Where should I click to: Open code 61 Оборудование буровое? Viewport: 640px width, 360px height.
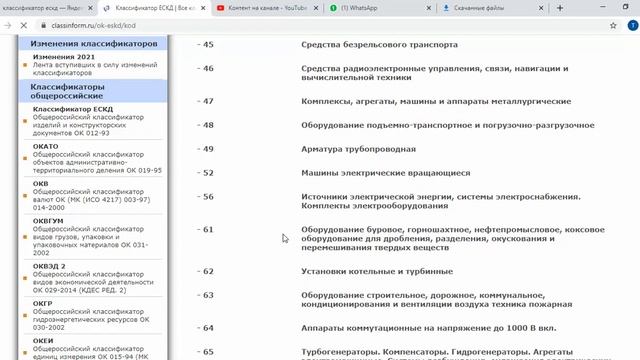[453, 238]
